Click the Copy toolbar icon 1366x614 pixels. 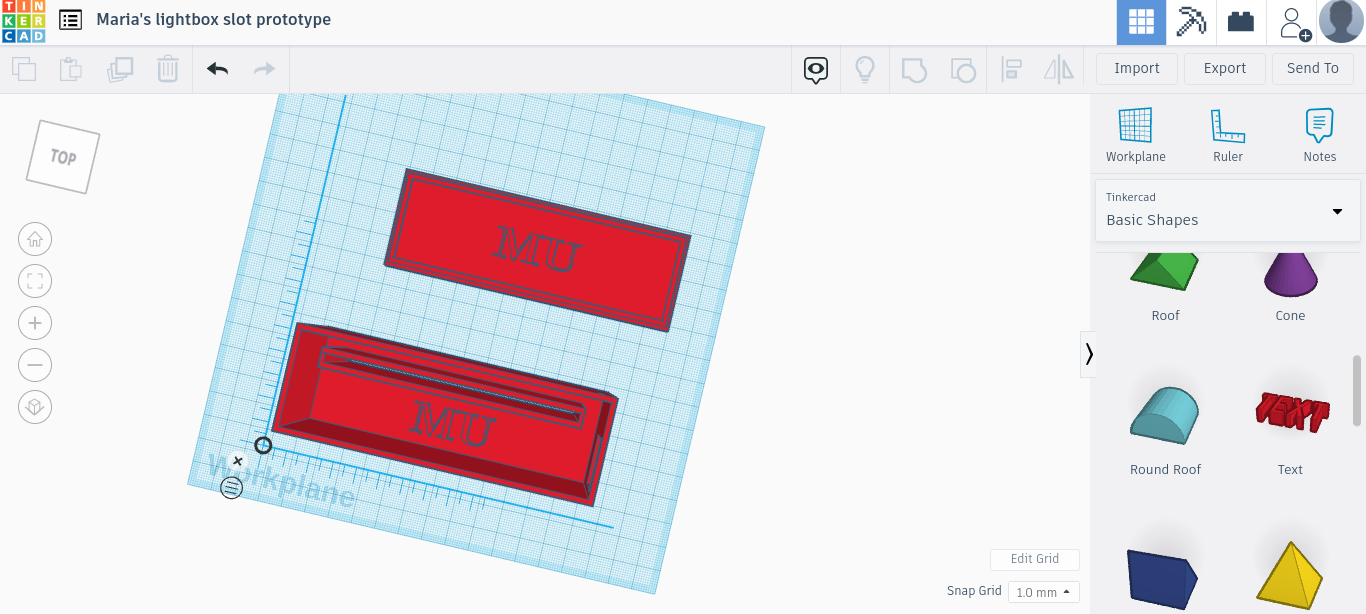24,69
